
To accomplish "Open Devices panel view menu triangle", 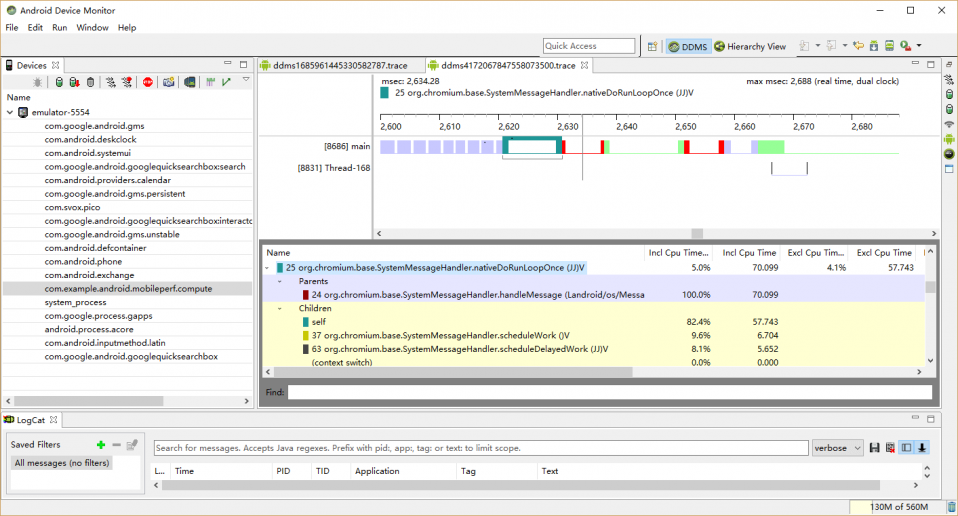I will click(246, 79).
